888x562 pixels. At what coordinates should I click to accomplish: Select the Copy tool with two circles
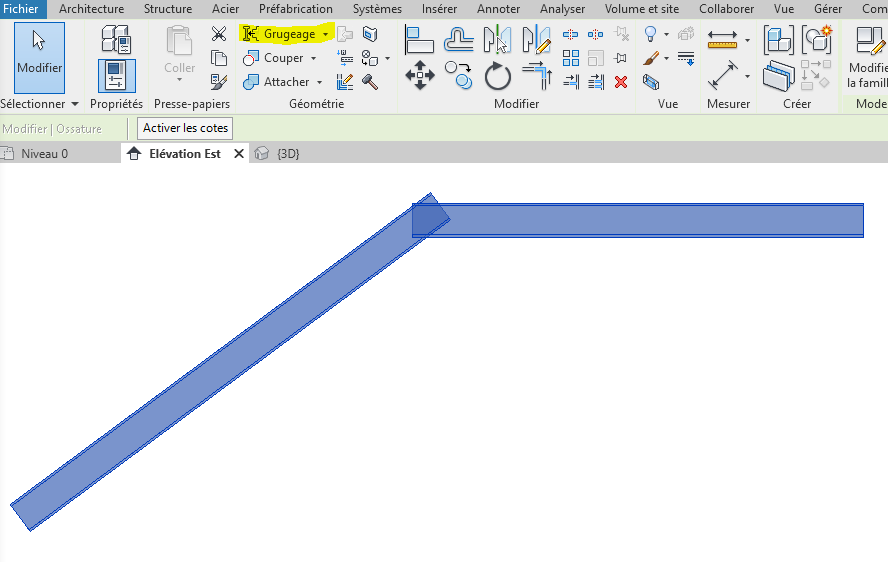[x=458, y=75]
